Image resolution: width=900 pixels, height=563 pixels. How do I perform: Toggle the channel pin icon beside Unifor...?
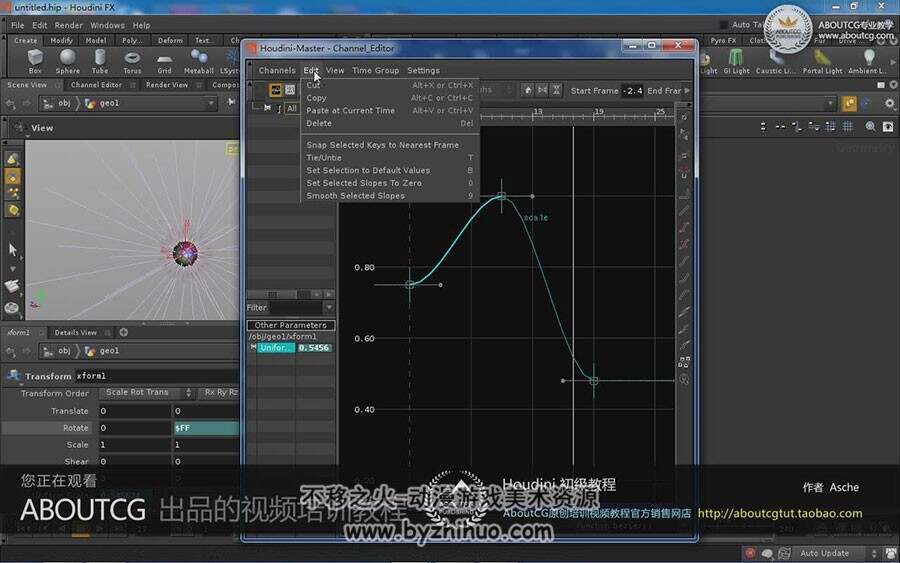(x=253, y=347)
